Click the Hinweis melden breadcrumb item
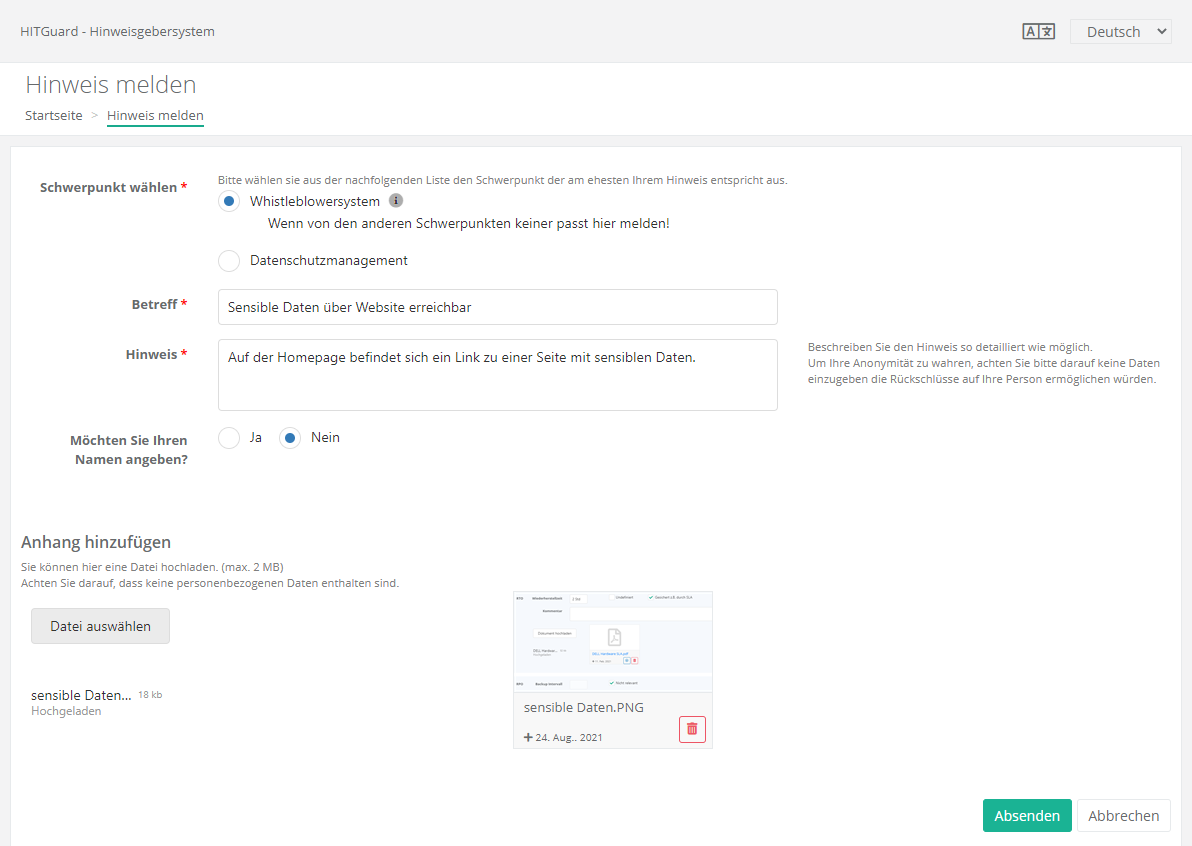The height and width of the screenshot is (846, 1192). pyautogui.click(x=155, y=116)
